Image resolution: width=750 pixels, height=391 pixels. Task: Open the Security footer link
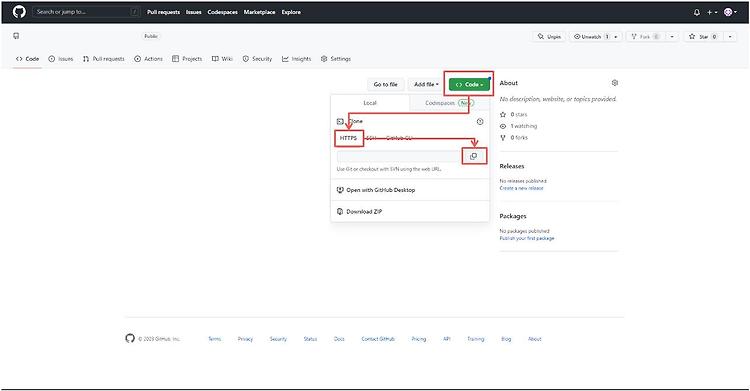(x=278, y=339)
